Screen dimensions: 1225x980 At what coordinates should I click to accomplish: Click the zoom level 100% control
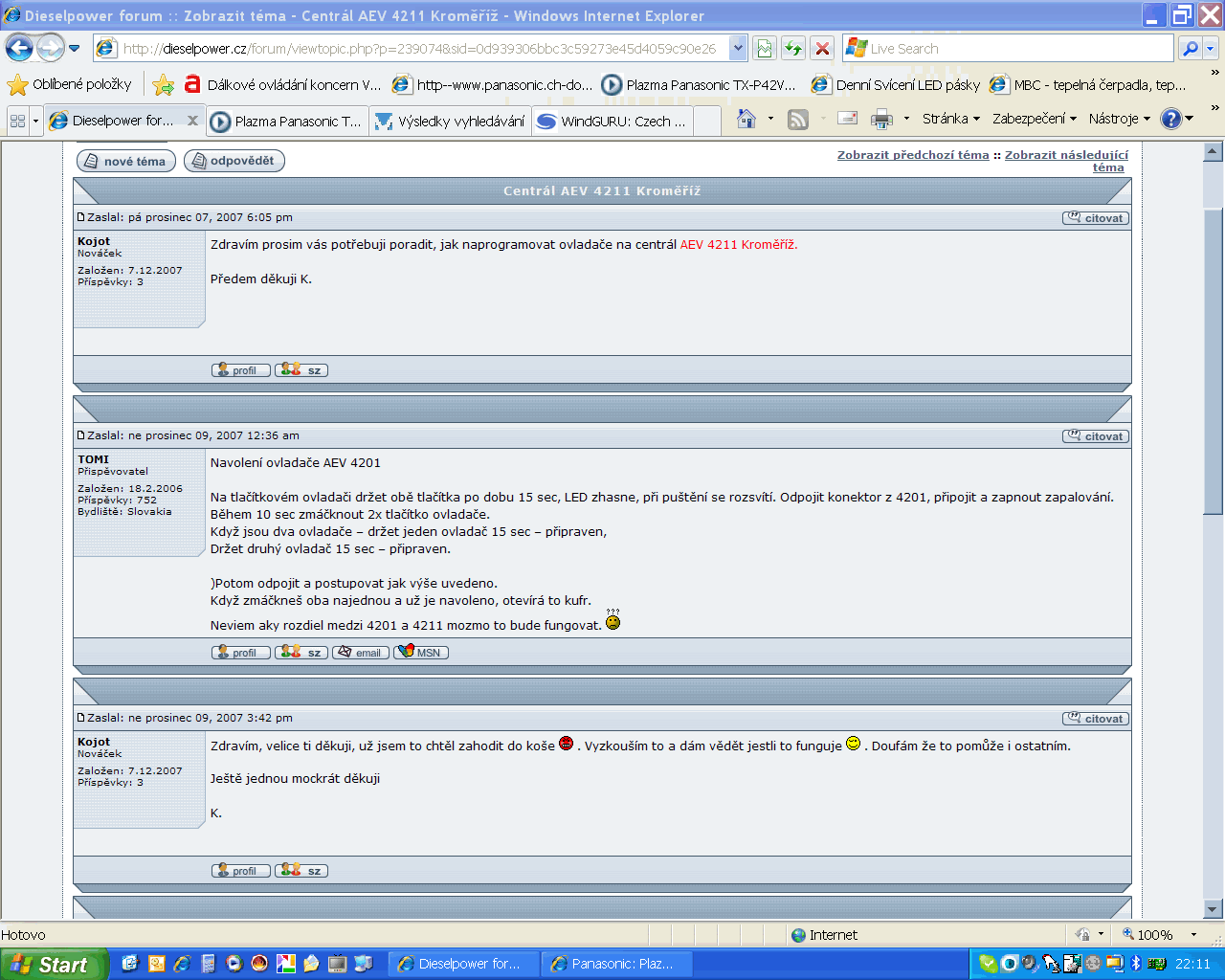pyautogui.click(x=1153, y=935)
